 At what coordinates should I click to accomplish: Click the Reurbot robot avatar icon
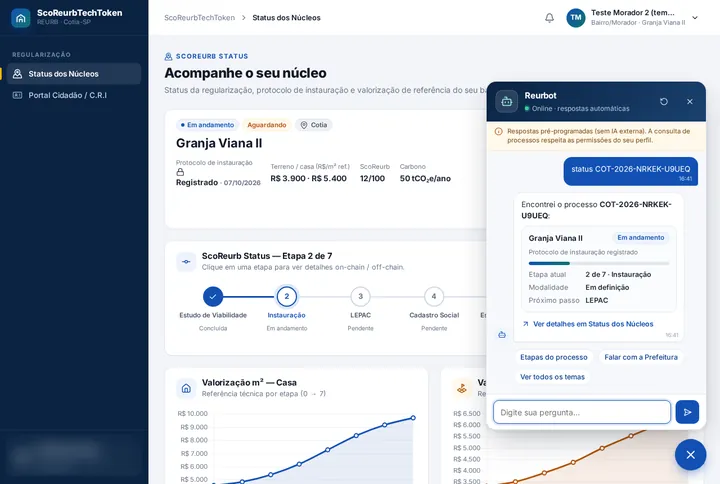[x=506, y=101]
